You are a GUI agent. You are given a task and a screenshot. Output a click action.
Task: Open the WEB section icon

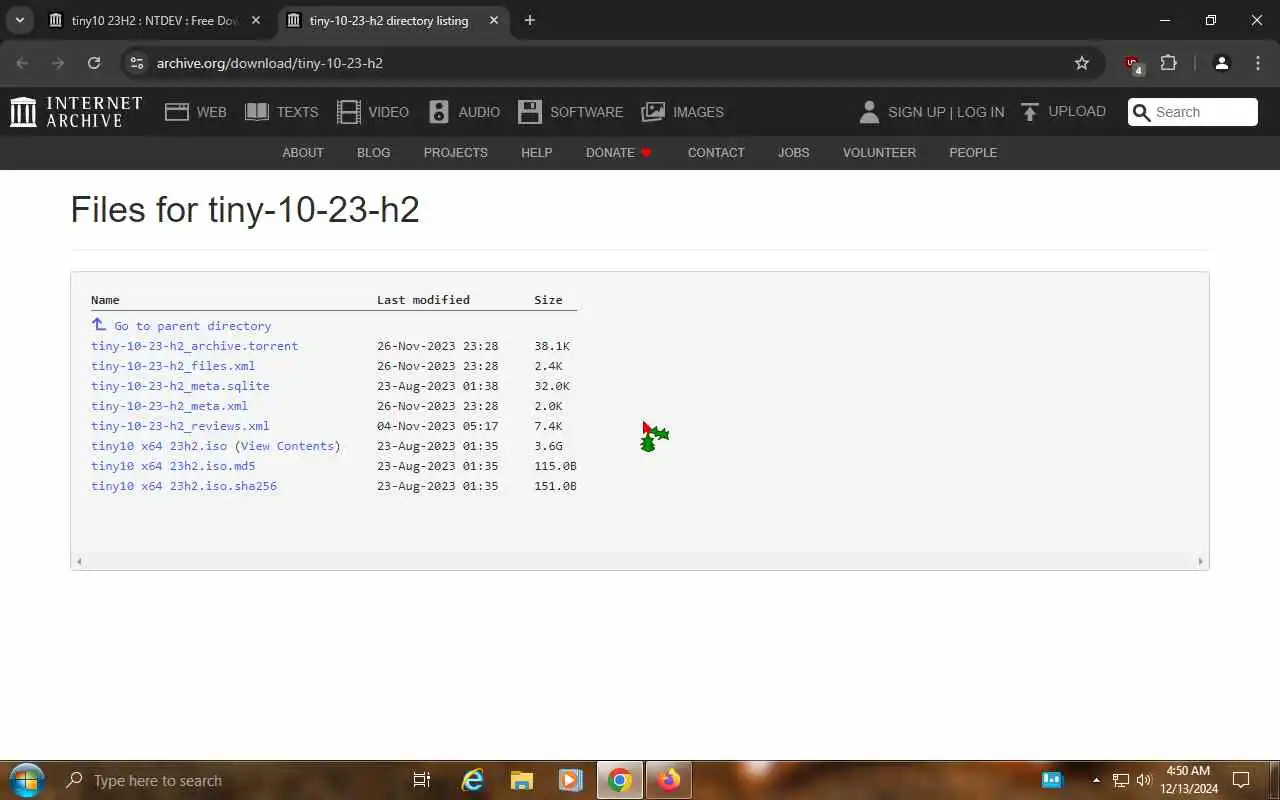click(x=177, y=112)
